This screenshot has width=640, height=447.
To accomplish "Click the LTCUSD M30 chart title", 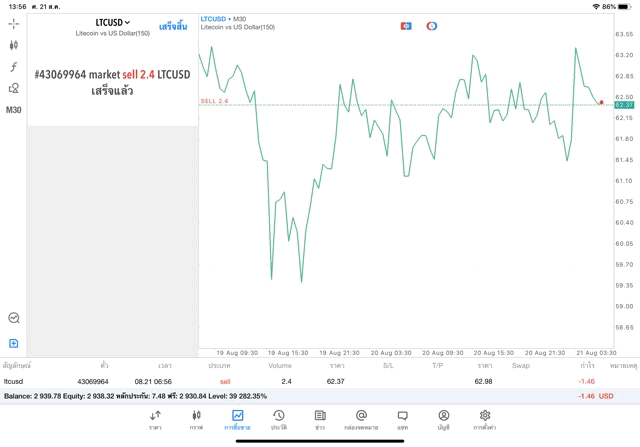I will pyautogui.click(x=223, y=19).
